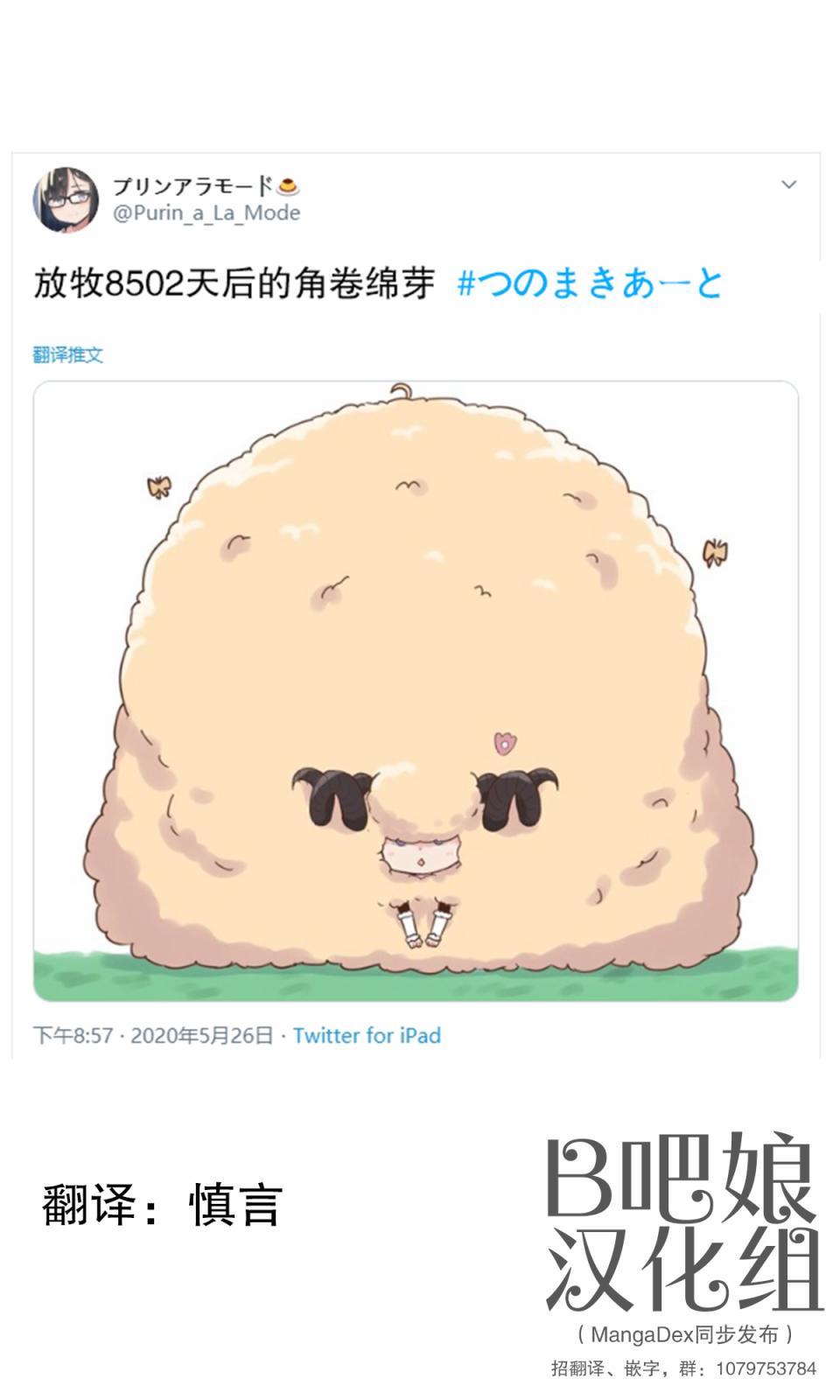Click the sheep's left curled horn
840x1400 pixels.
(332, 796)
